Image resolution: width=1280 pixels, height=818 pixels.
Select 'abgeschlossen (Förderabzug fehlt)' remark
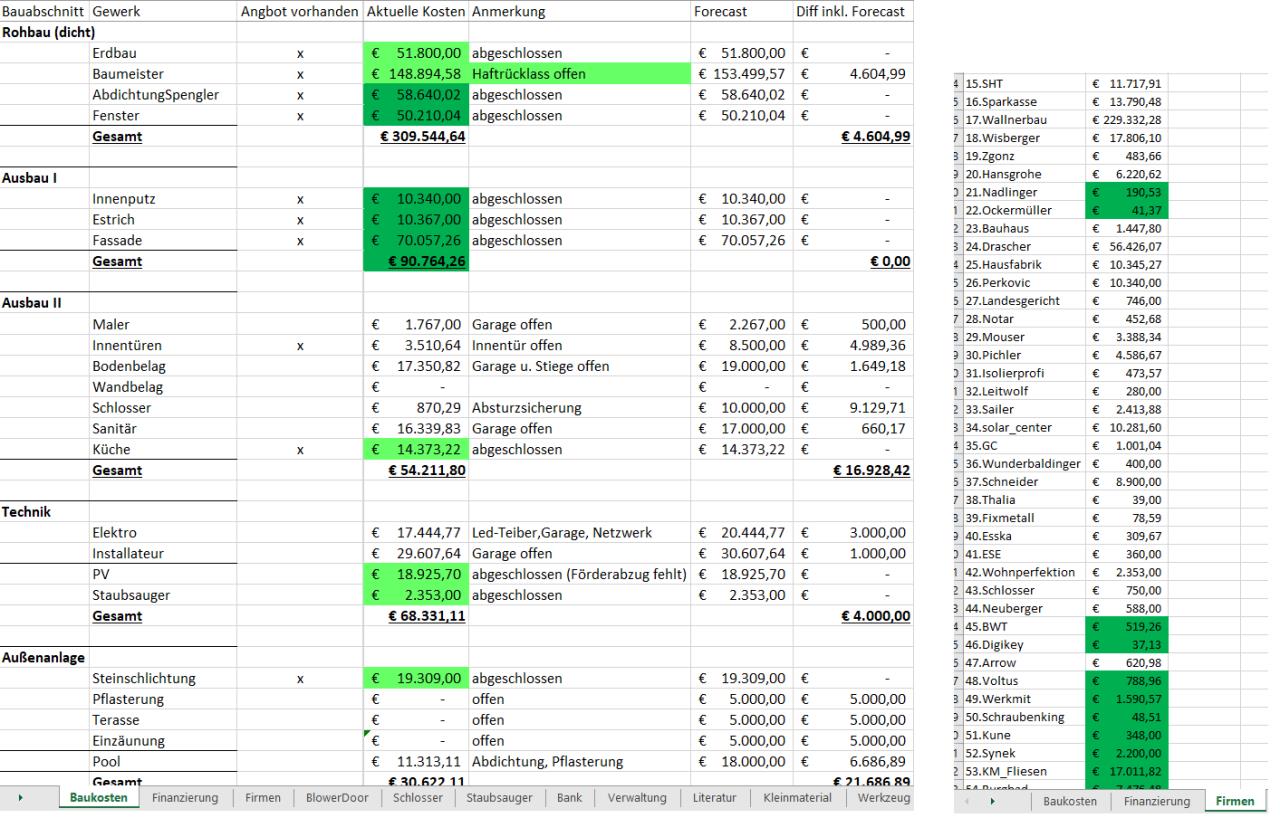(x=579, y=577)
